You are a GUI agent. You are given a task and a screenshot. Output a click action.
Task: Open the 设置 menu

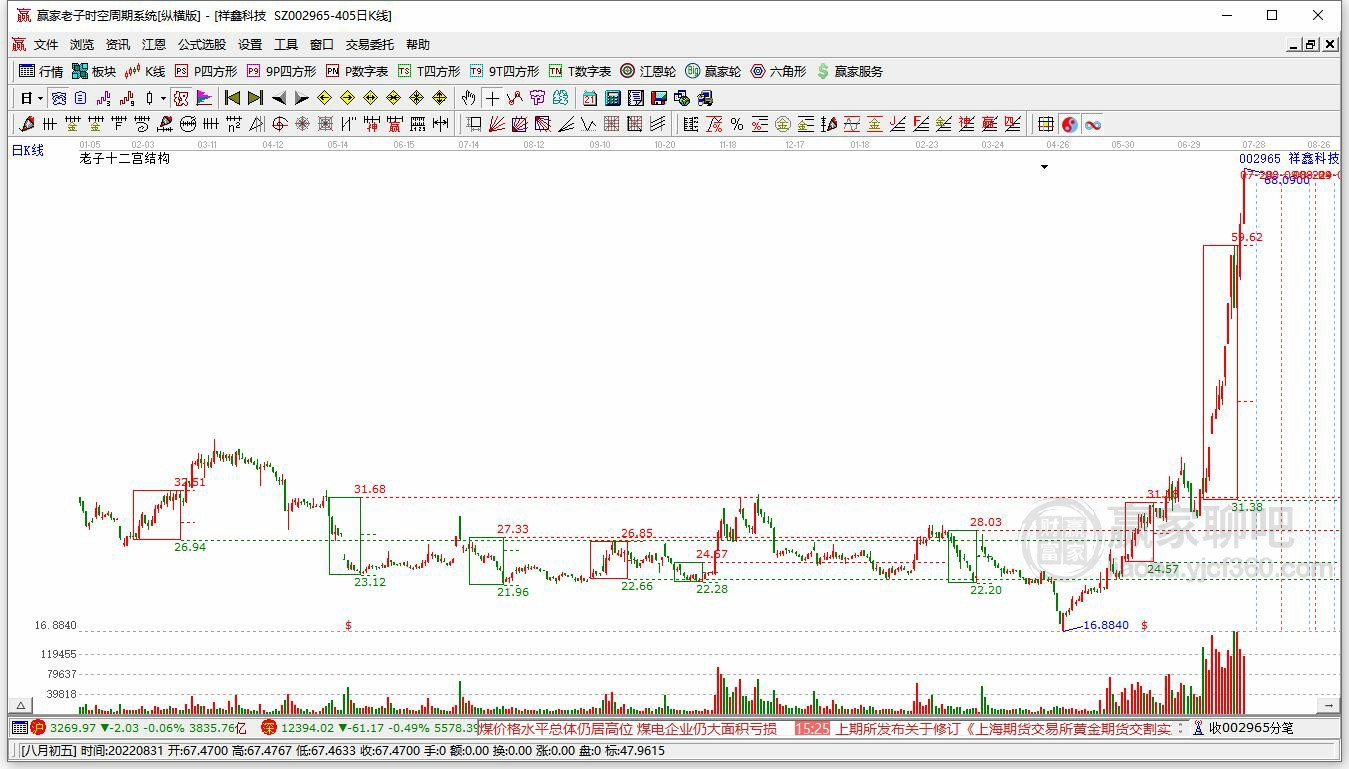click(250, 45)
